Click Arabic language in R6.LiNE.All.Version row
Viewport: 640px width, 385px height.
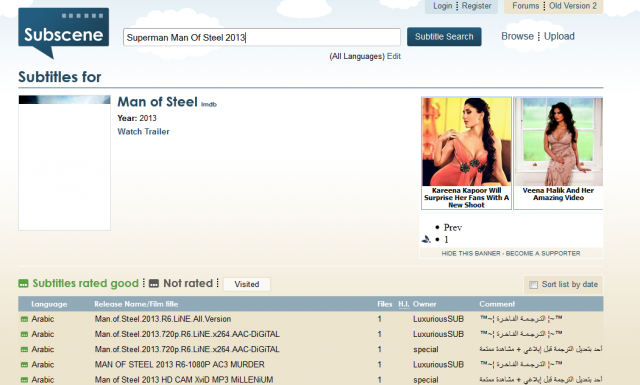point(42,319)
